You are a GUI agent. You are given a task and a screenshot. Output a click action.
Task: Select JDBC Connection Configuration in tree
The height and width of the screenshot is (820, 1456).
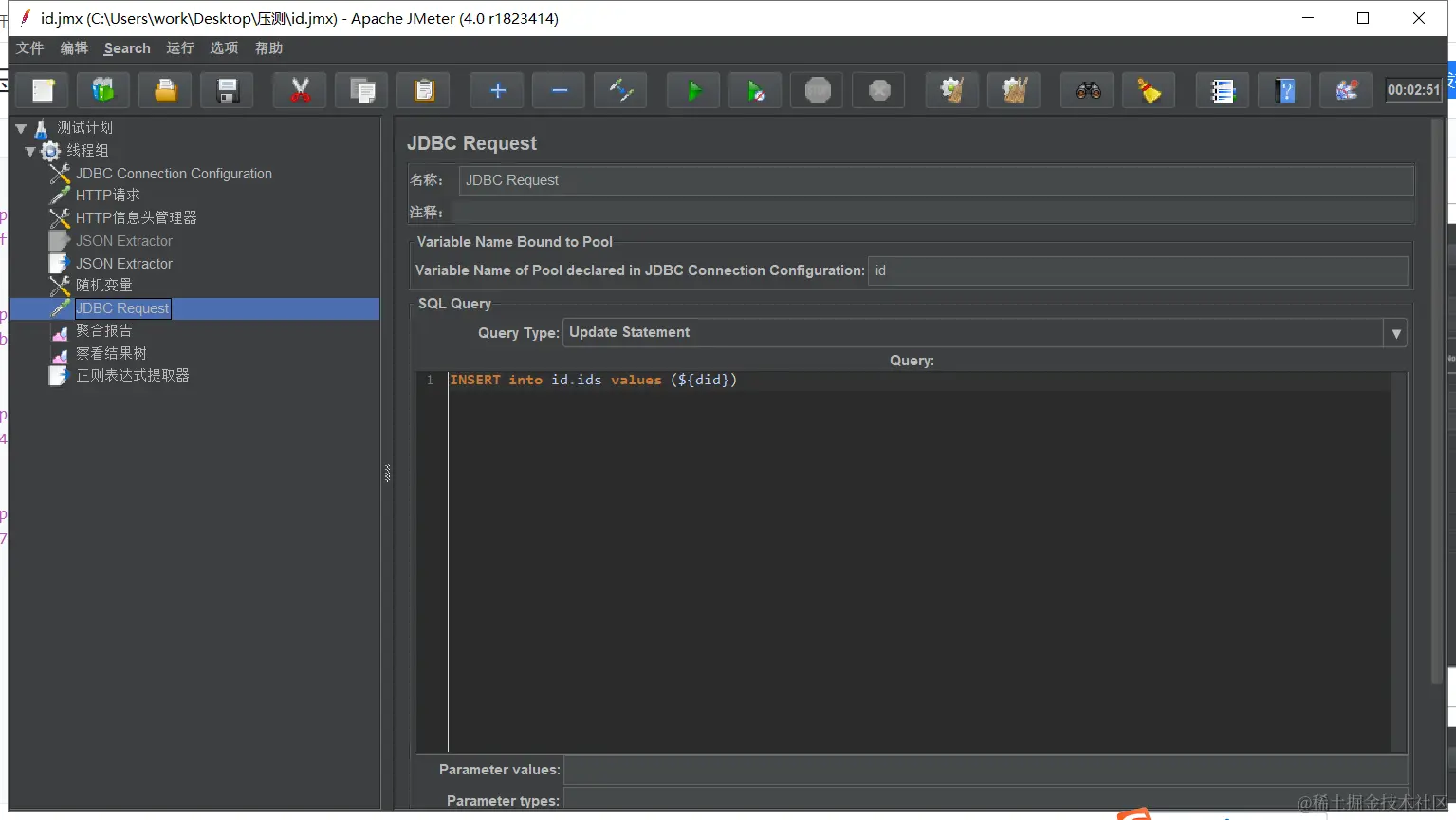174,174
